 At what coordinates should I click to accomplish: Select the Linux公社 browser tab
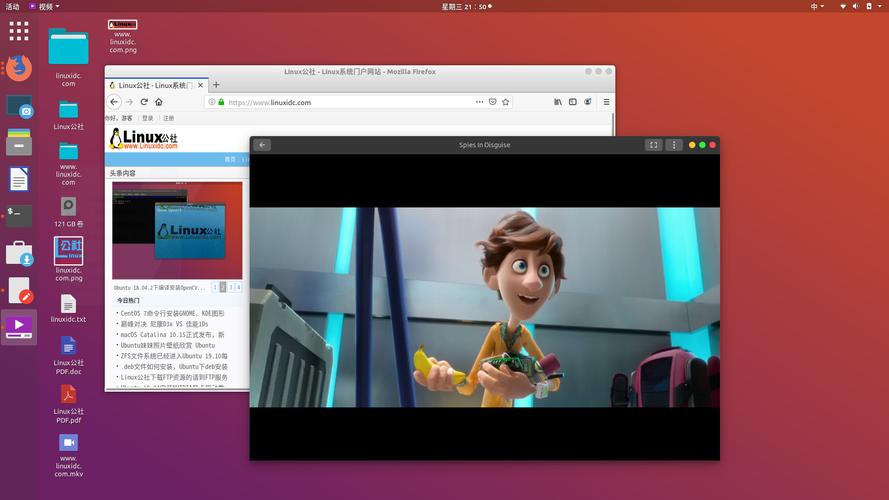[155, 85]
